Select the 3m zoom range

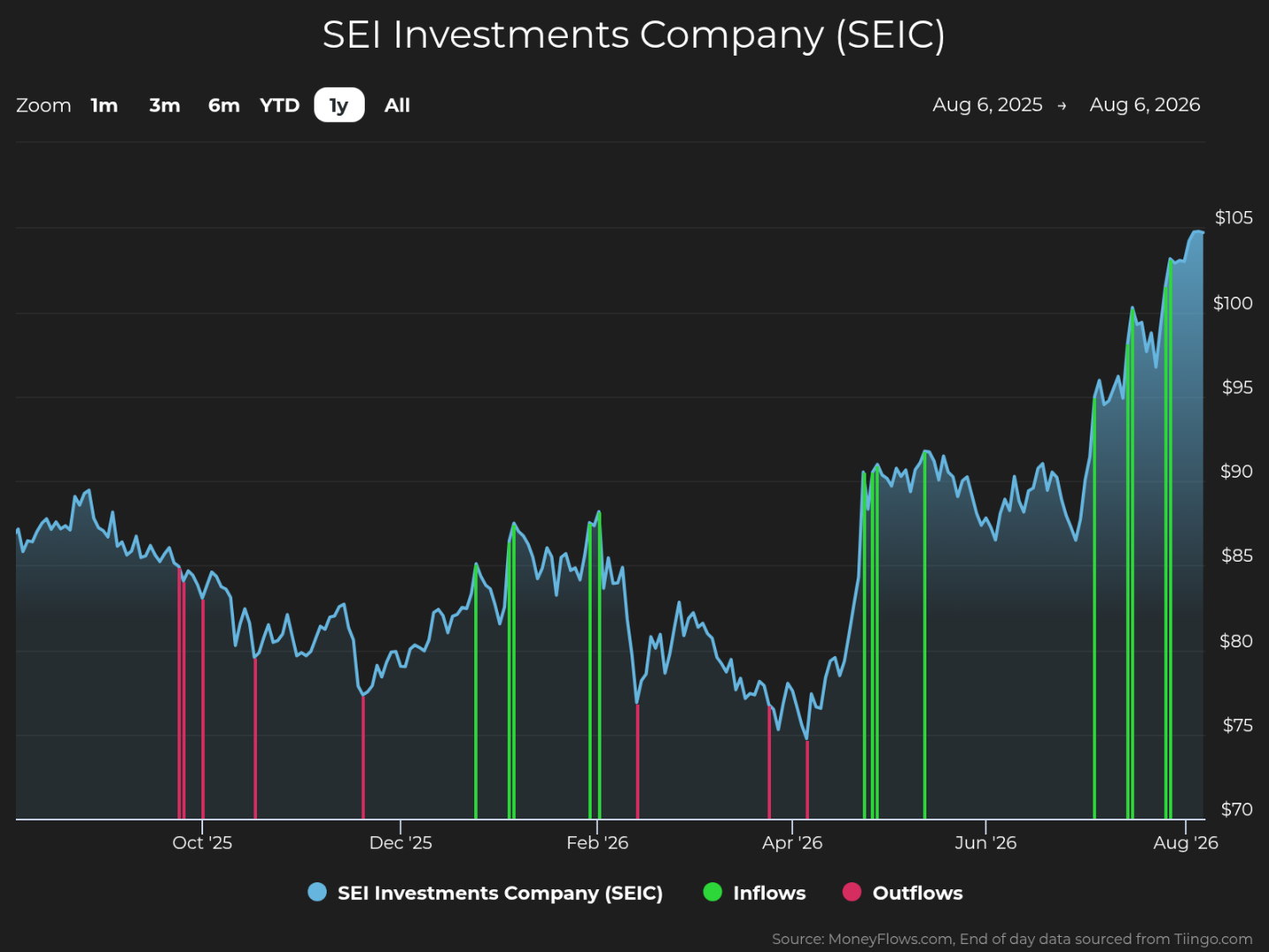[x=164, y=105]
